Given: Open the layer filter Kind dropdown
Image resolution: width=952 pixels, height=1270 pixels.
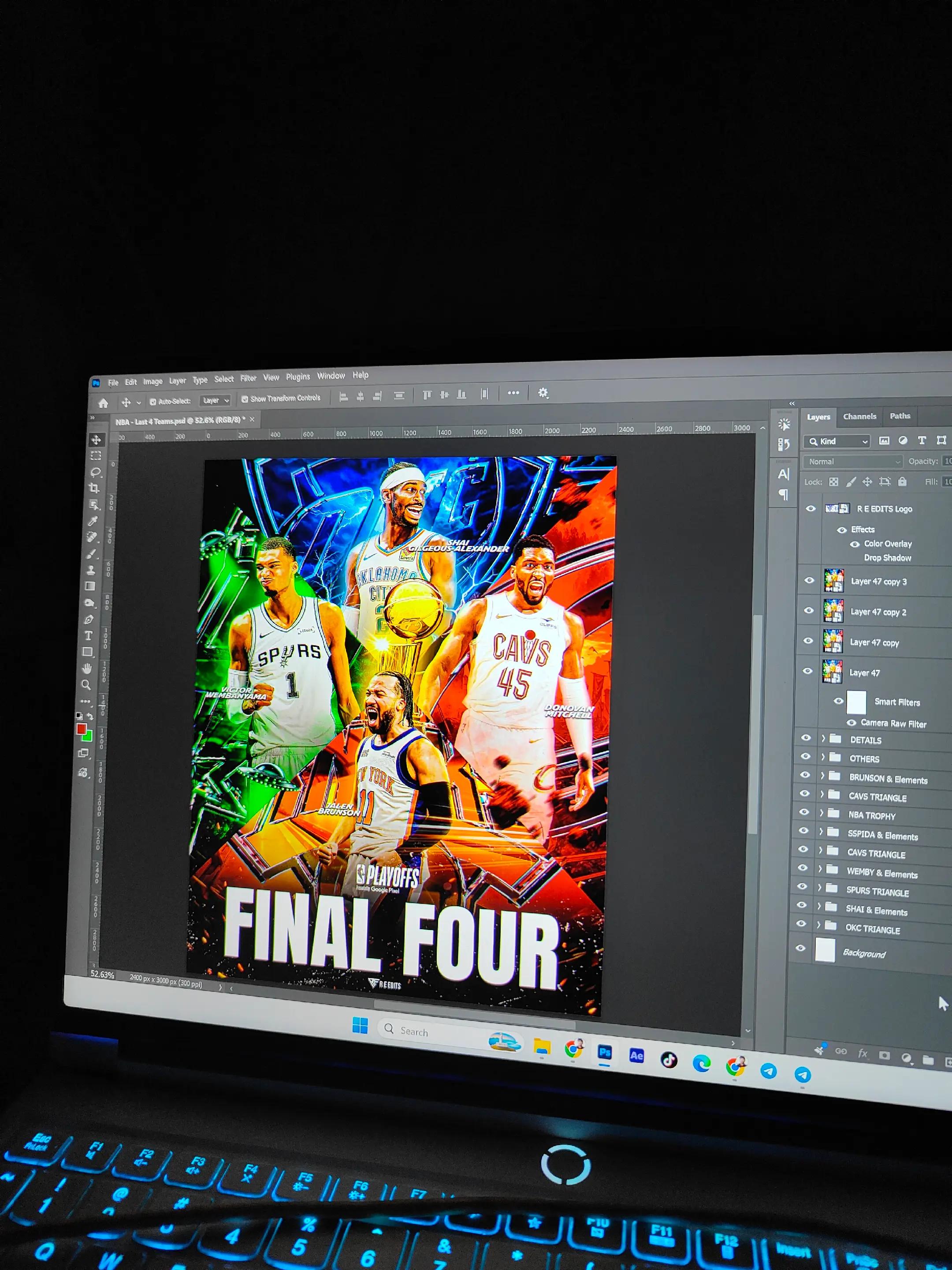Looking at the screenshot, I should coord(837,441).
